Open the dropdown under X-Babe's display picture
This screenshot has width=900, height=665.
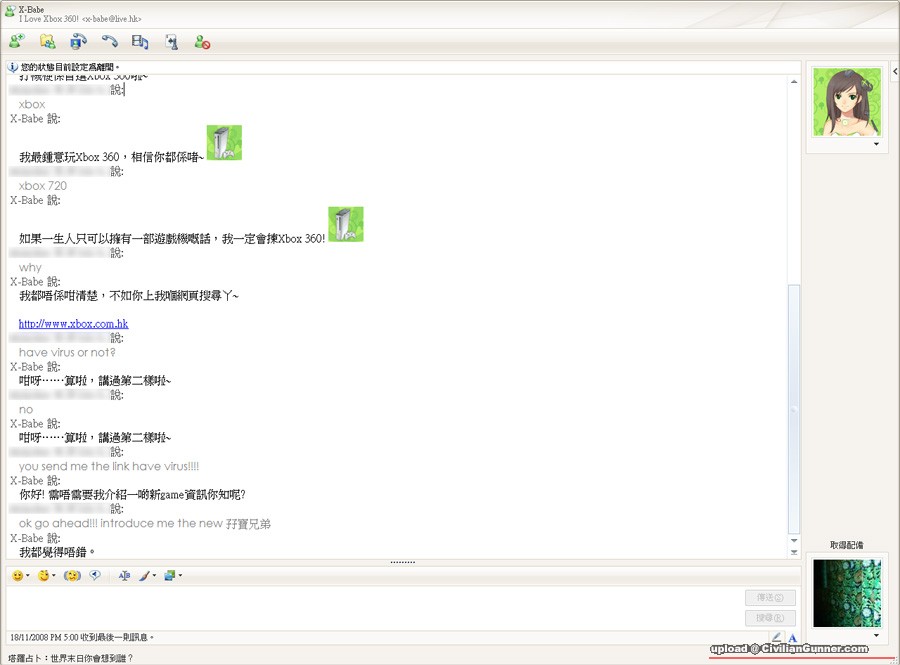(876, 145)
